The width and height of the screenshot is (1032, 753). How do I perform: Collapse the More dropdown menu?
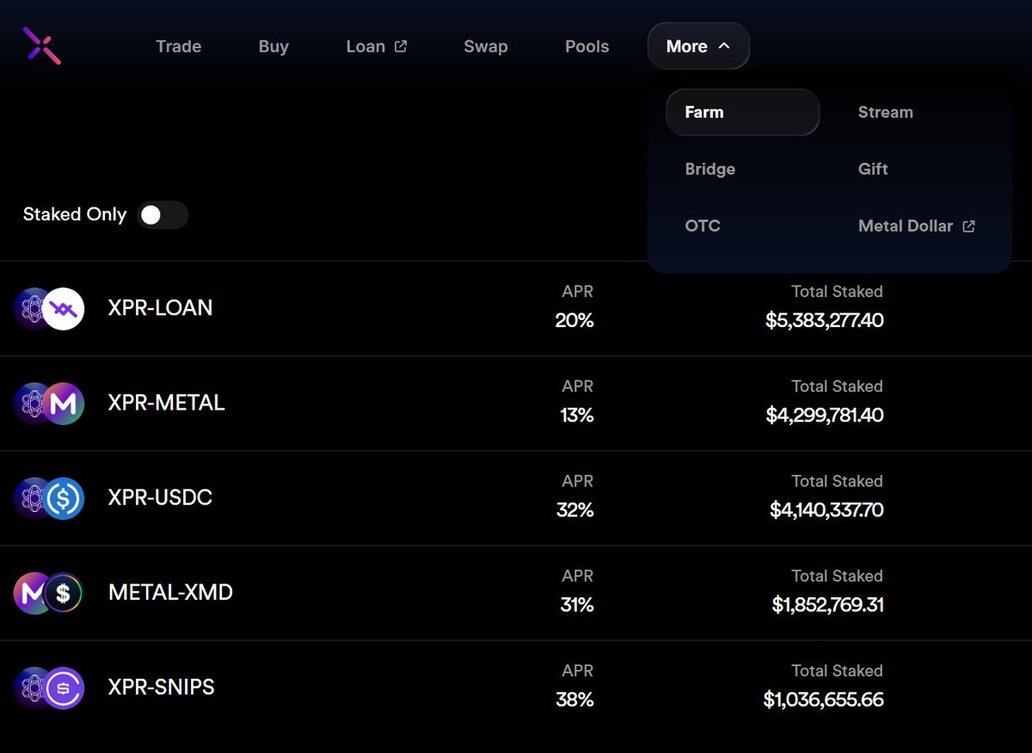(697, 46)
